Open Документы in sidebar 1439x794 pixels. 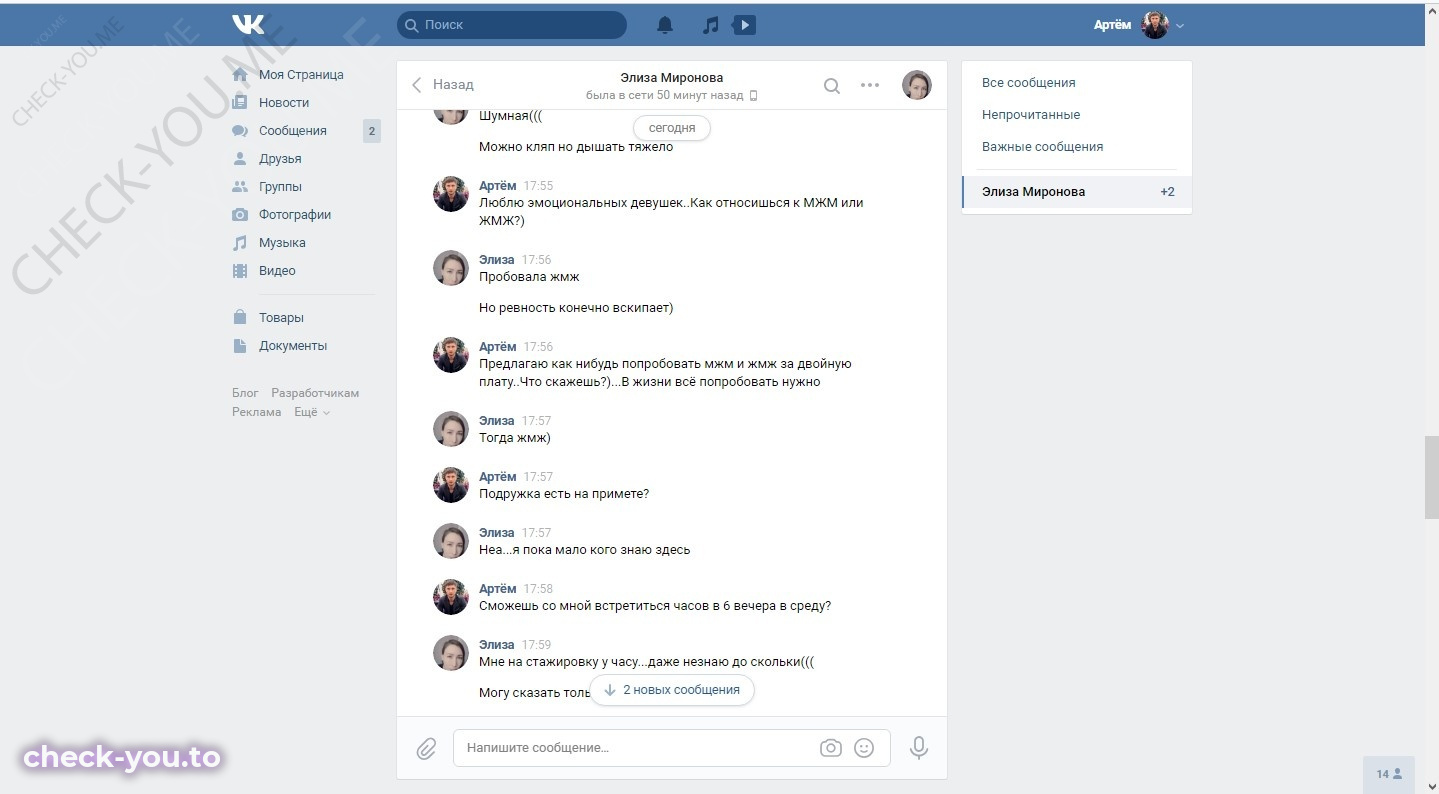coord(293,346)
